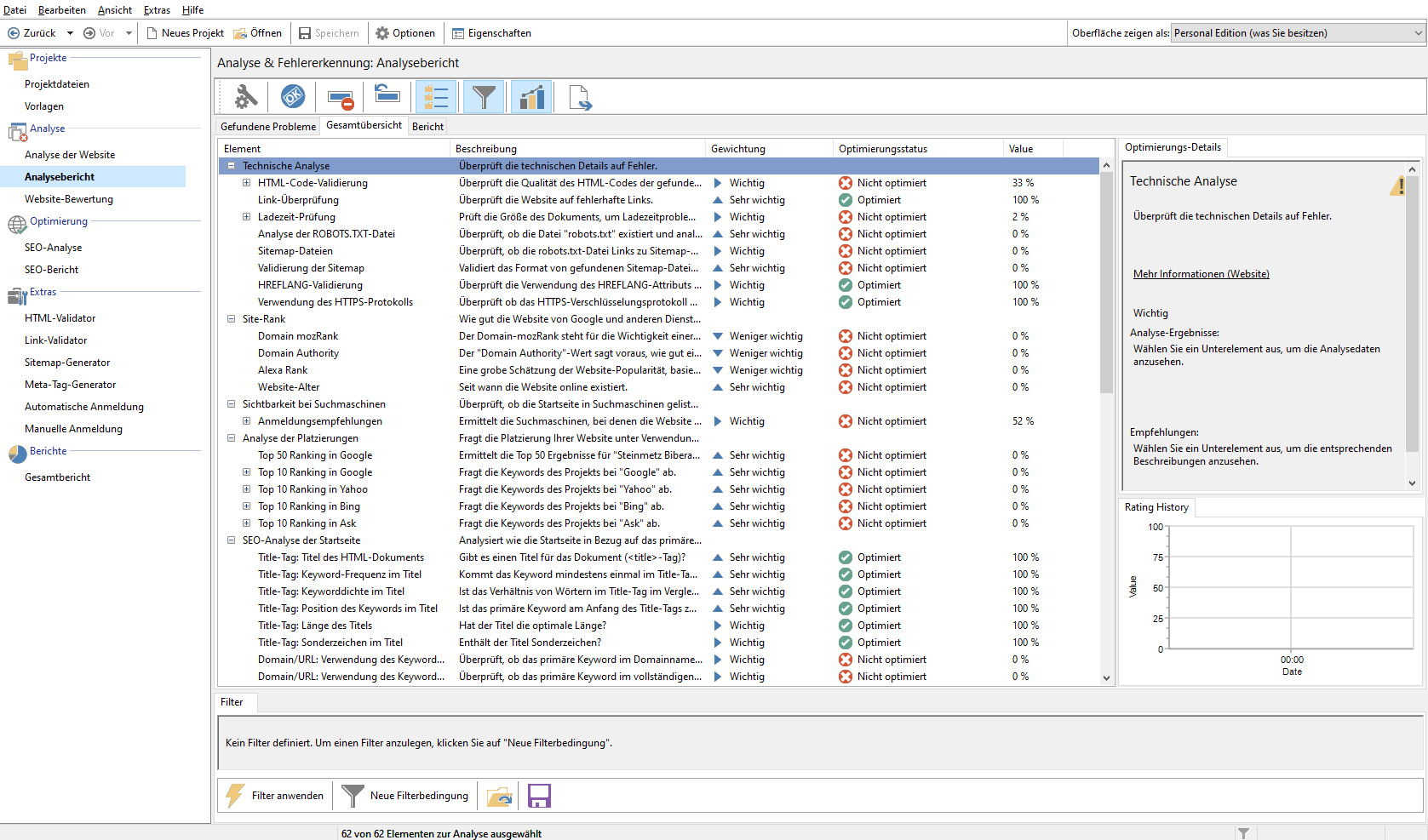The image size is (1428, 840).
Task: Click the document export arrow icon
Action: click(x=580, y=98)
